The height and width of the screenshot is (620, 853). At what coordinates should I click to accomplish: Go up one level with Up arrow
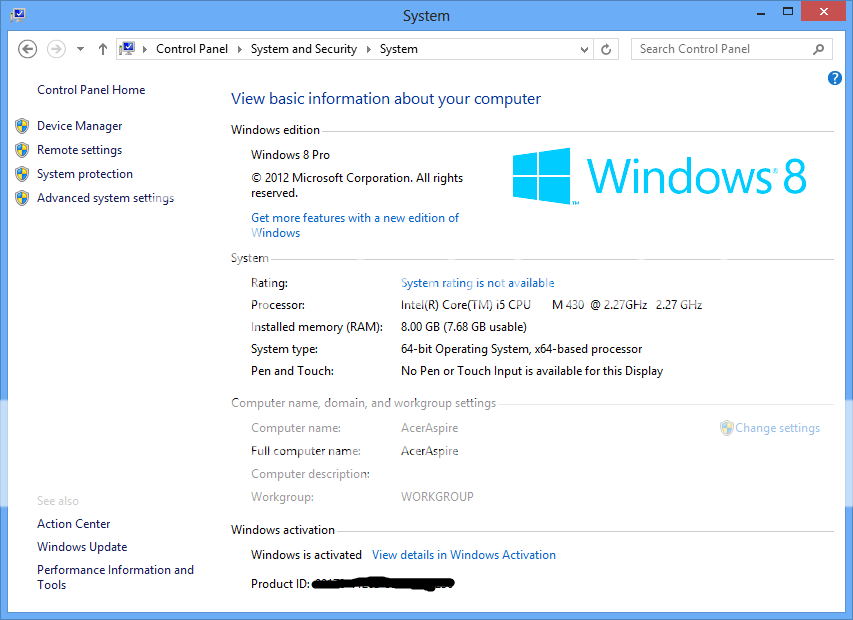coord(103,49)
